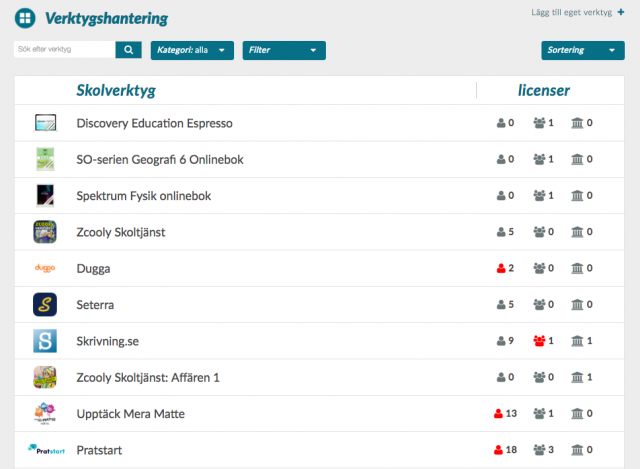Screen dimensions: 640x469
Task: Click the Skolverktyg column heading
Action: tap(116, 91)
